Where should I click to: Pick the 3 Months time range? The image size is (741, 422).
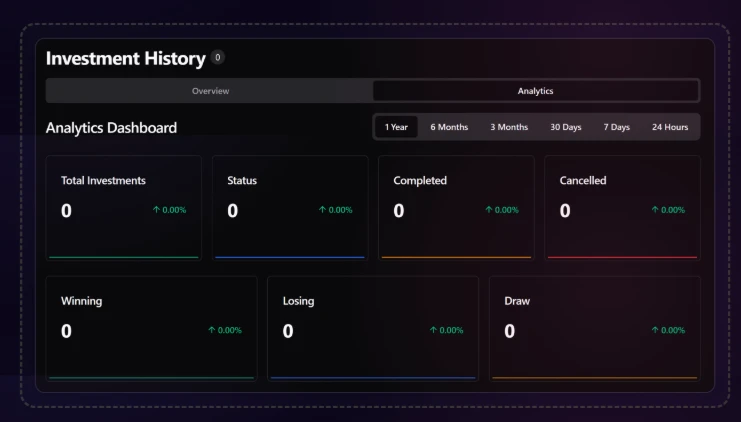(x=509, y=127)
